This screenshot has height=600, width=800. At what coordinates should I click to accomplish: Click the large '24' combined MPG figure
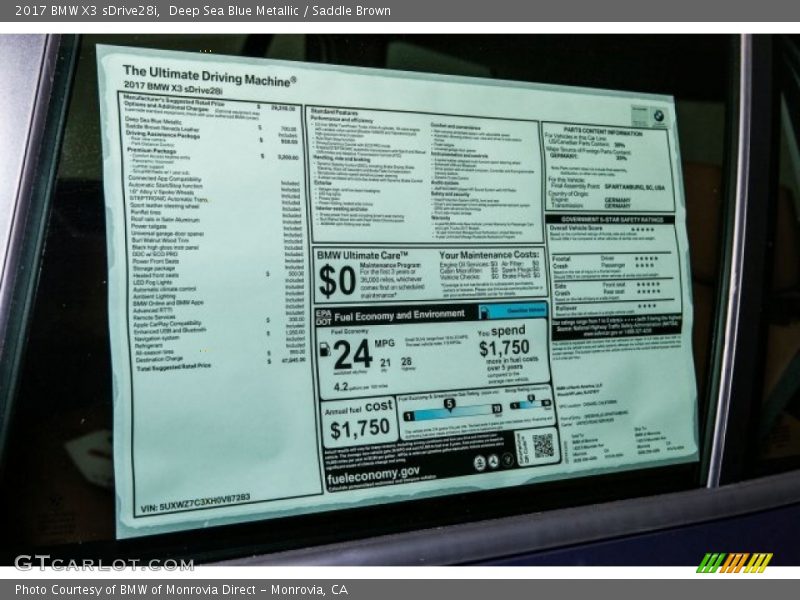point(352,355)
